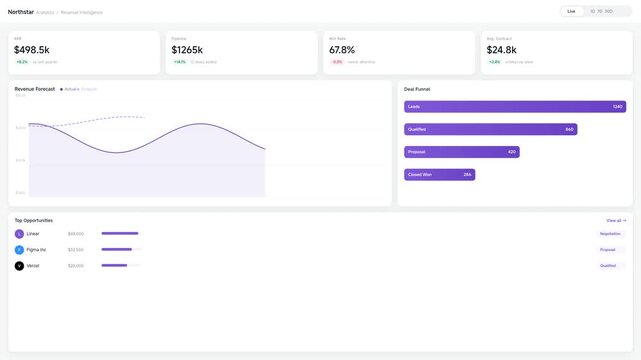This screenshot has width=641, height=360.
Task: Click the Proposal stage badge for Figma Inc
Action: 610,250
